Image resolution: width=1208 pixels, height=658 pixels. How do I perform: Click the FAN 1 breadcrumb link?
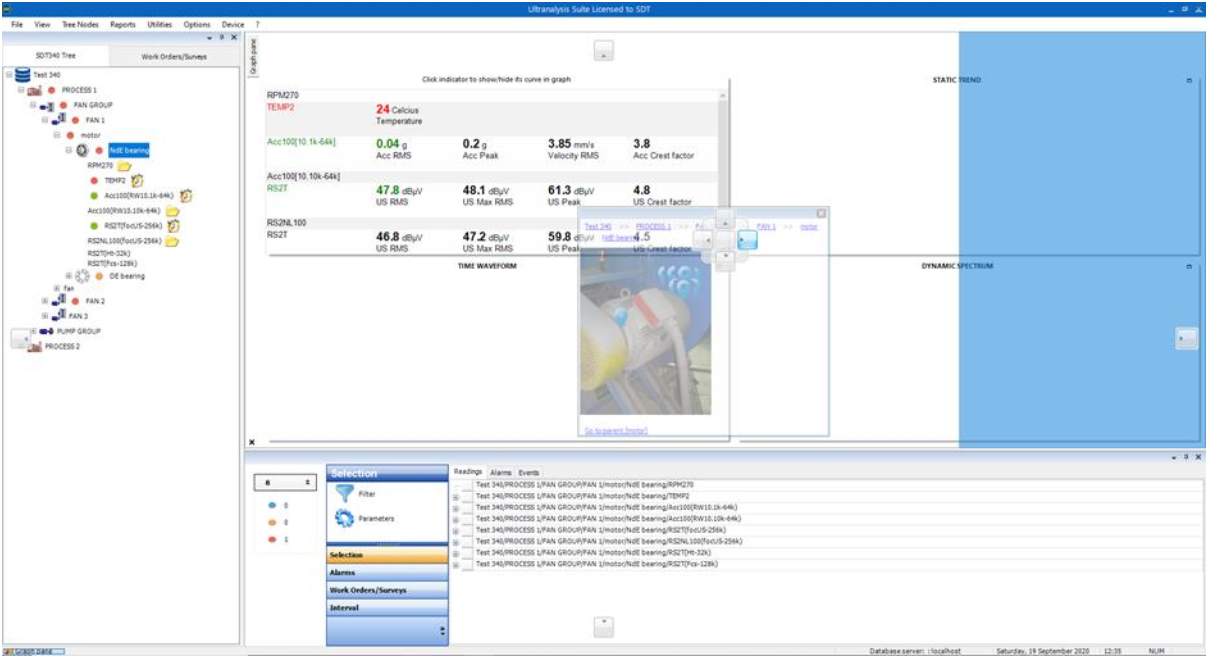point(766,227)
